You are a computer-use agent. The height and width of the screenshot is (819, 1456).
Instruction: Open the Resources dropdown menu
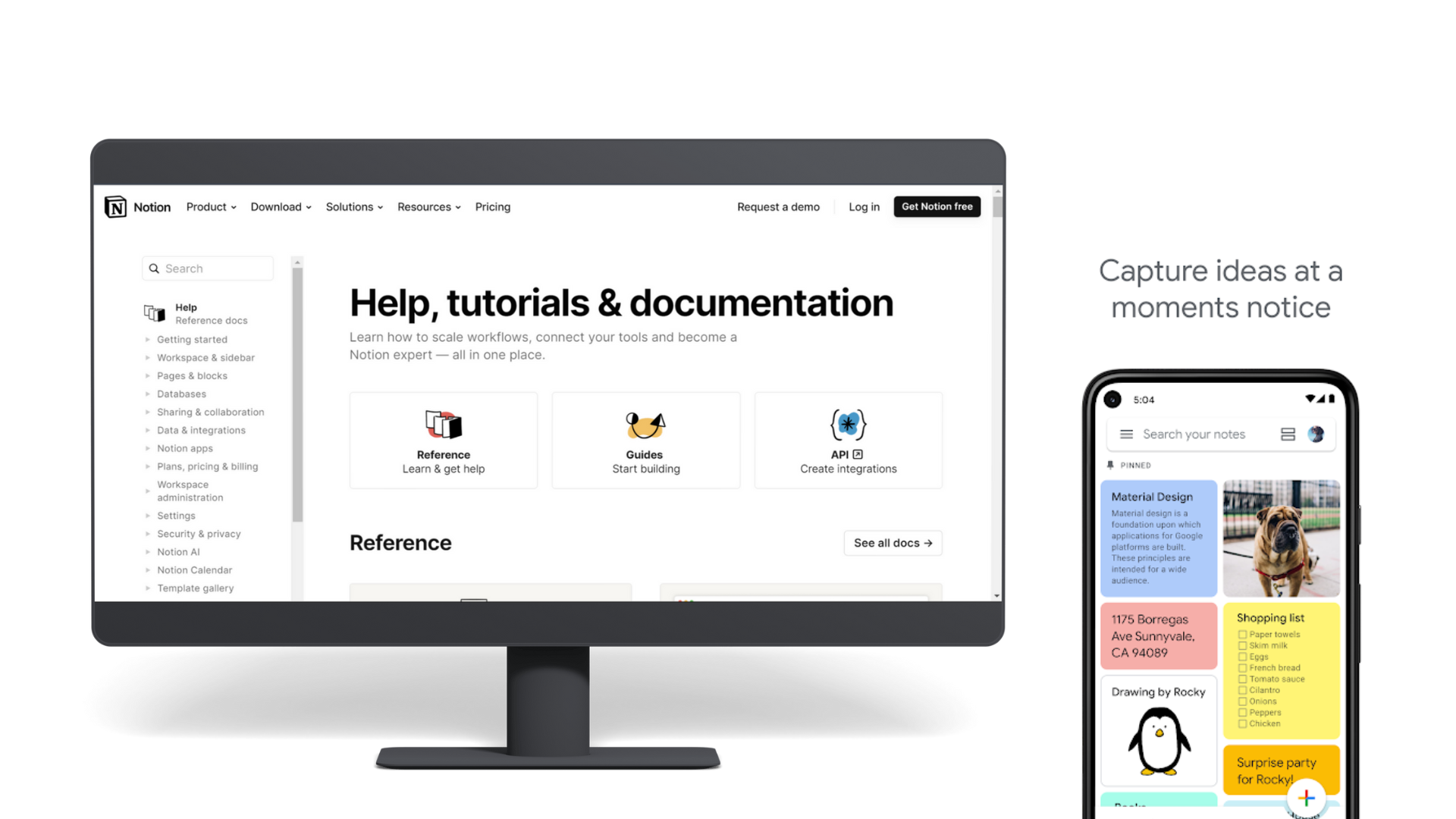[427, 206]
